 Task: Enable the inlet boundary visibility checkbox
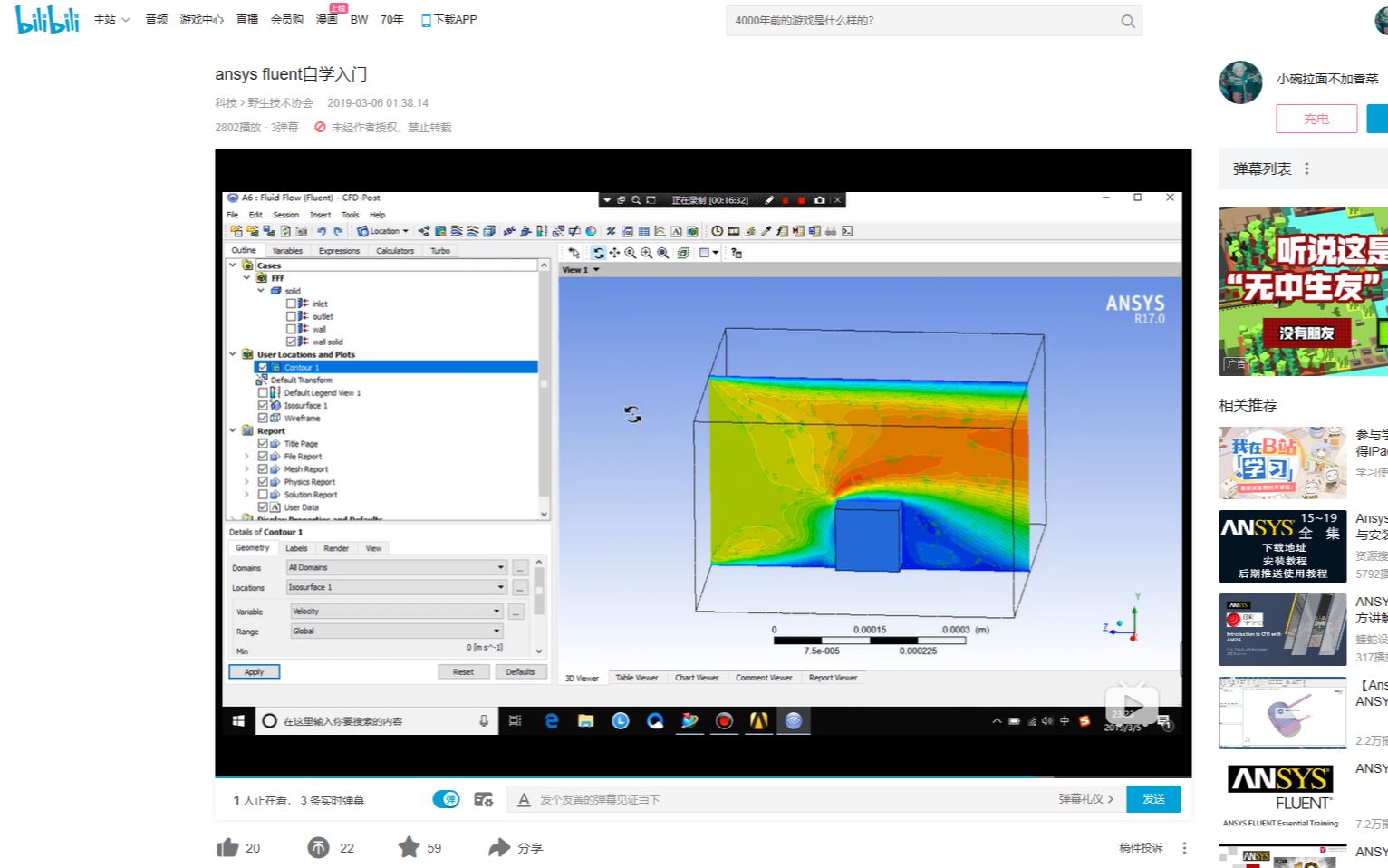point(291,304)
